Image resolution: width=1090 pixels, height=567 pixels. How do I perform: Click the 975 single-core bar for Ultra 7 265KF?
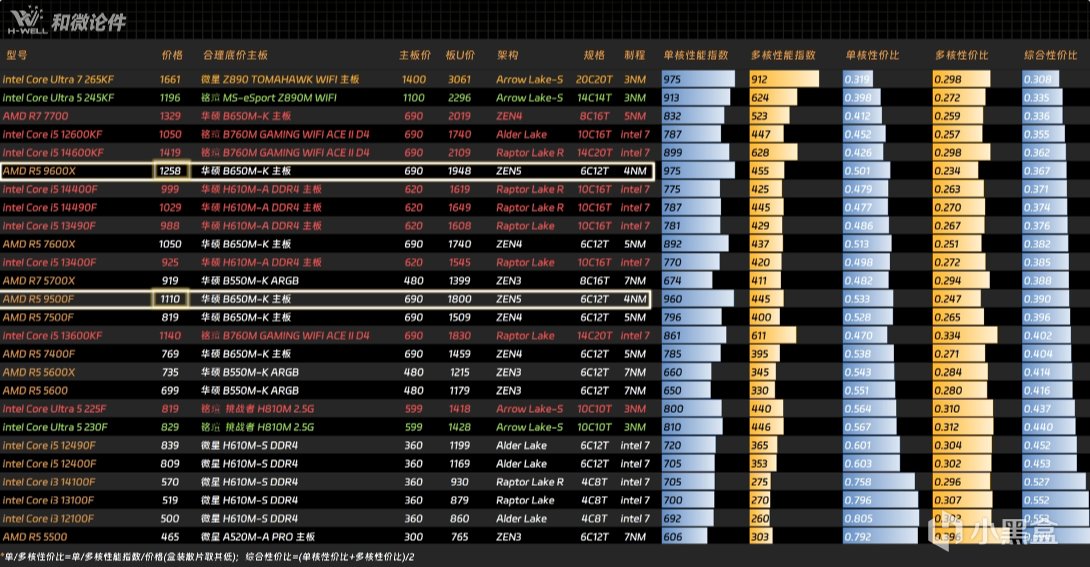698,79
